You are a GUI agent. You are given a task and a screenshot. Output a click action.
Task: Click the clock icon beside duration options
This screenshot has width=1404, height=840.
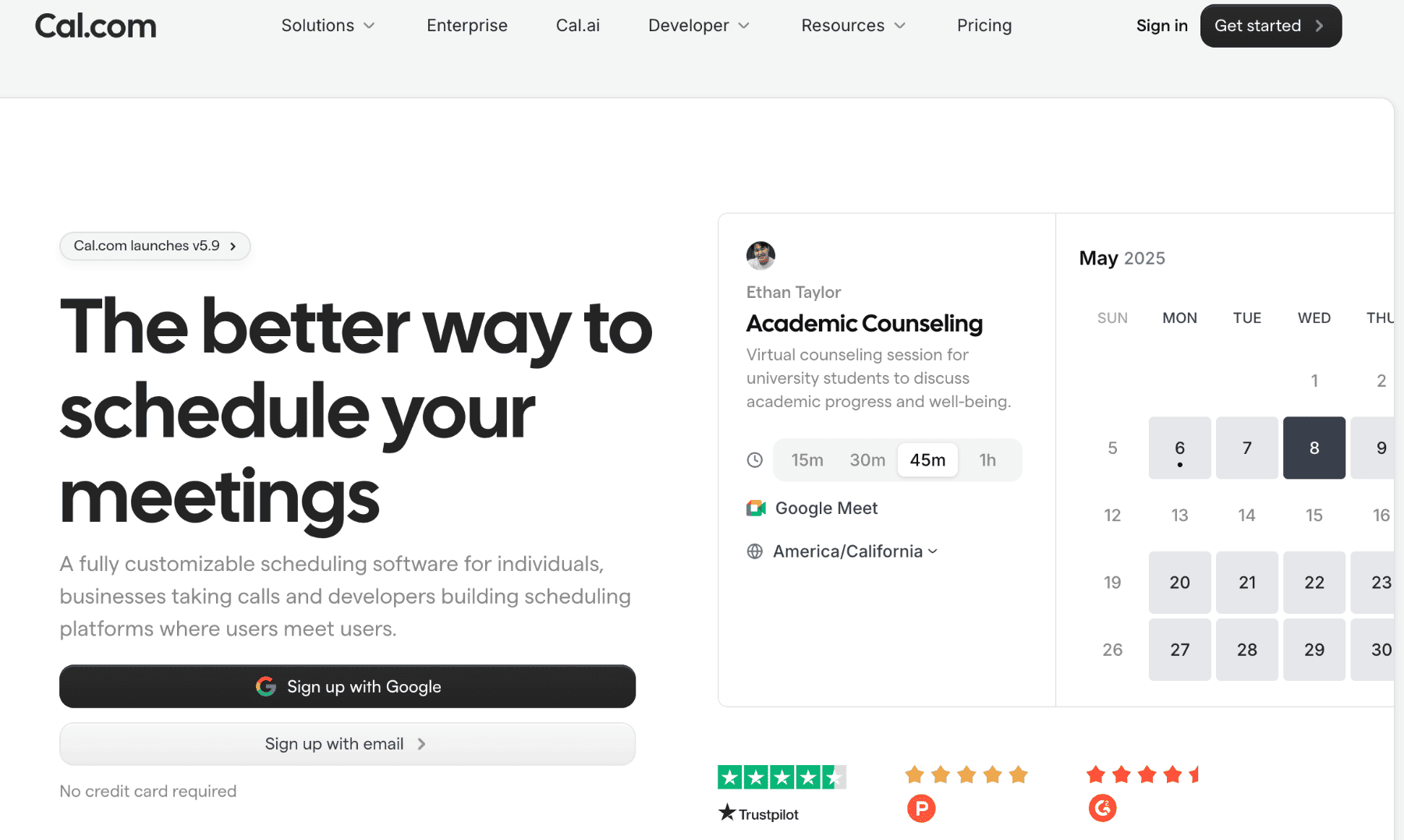(754, 459)
